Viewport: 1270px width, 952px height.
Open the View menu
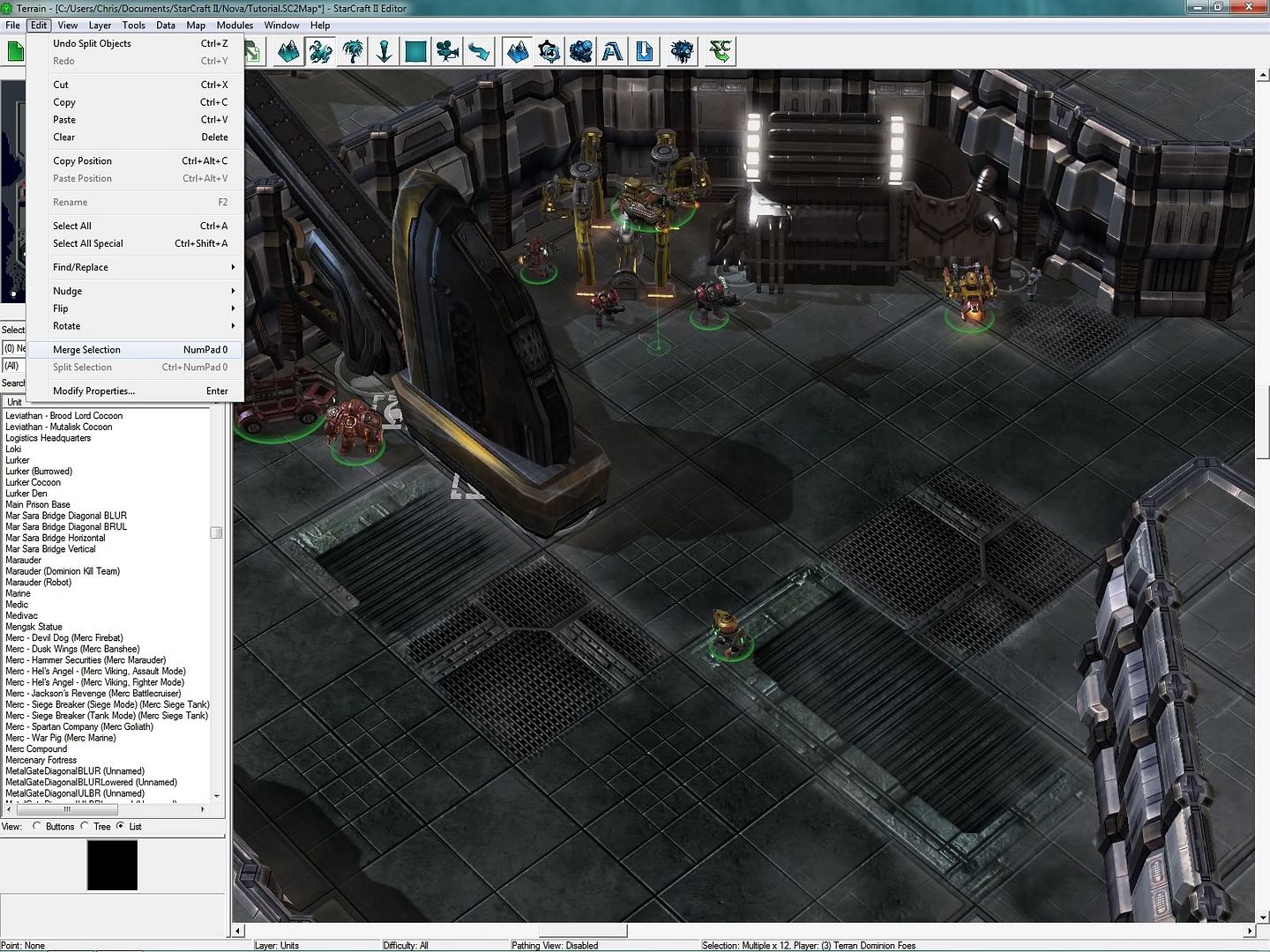[68, 25]
